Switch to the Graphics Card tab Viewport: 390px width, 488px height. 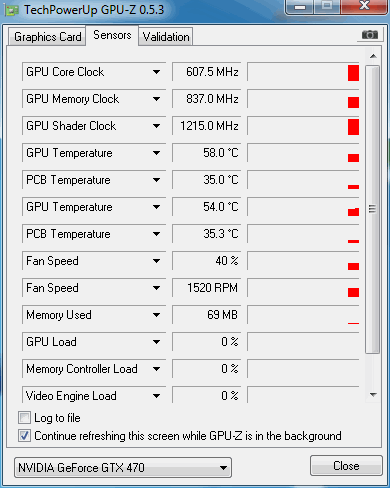[48, 37]
